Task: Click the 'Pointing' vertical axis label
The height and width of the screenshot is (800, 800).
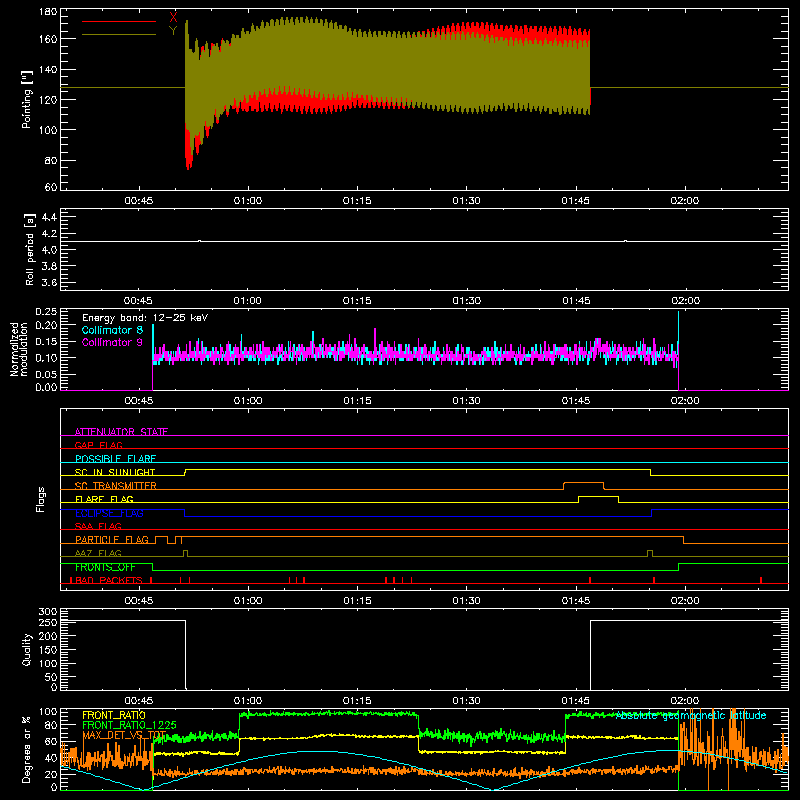Action: 27,99
